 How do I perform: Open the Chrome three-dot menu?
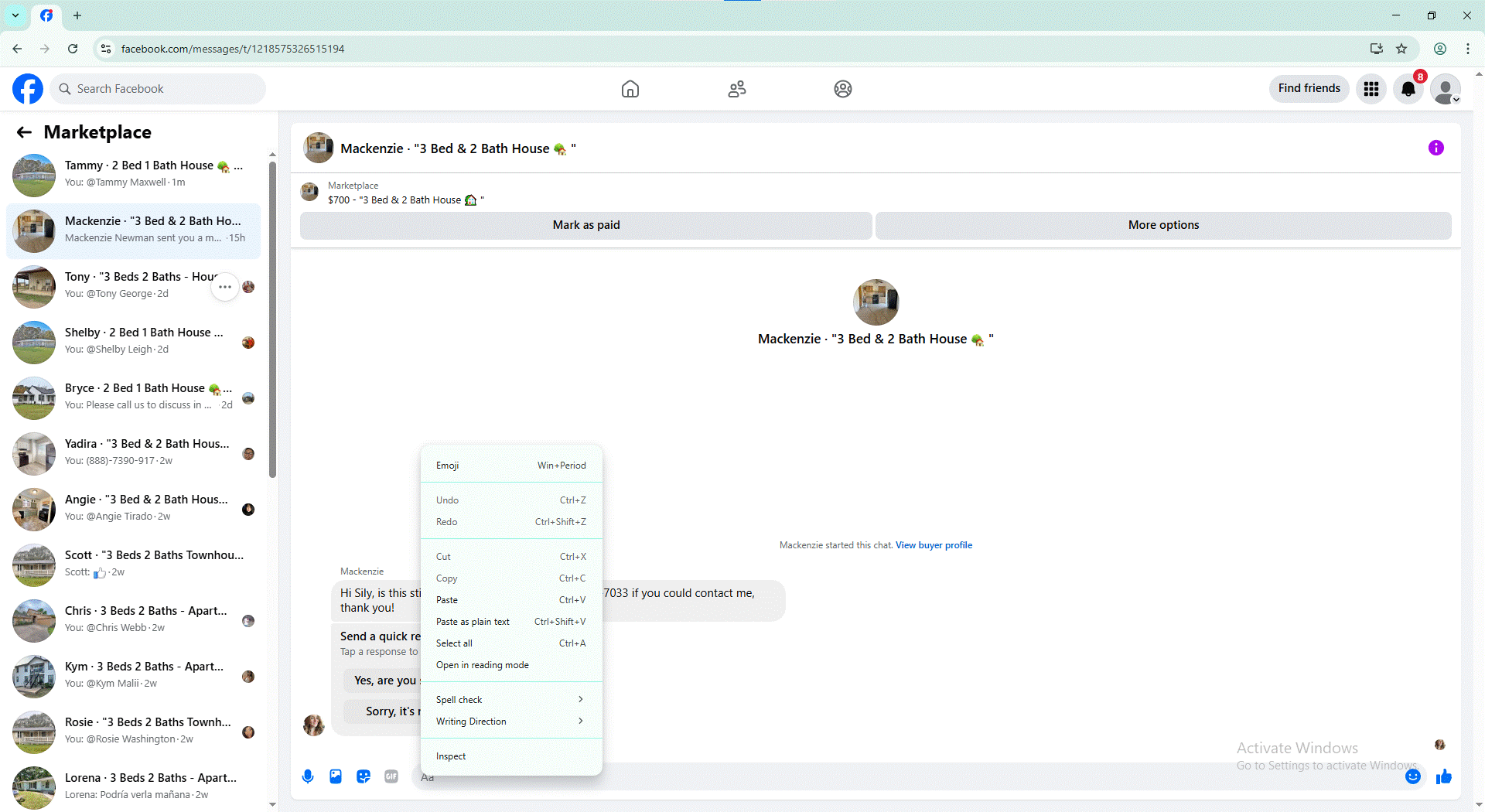[x=1468, y=49]
